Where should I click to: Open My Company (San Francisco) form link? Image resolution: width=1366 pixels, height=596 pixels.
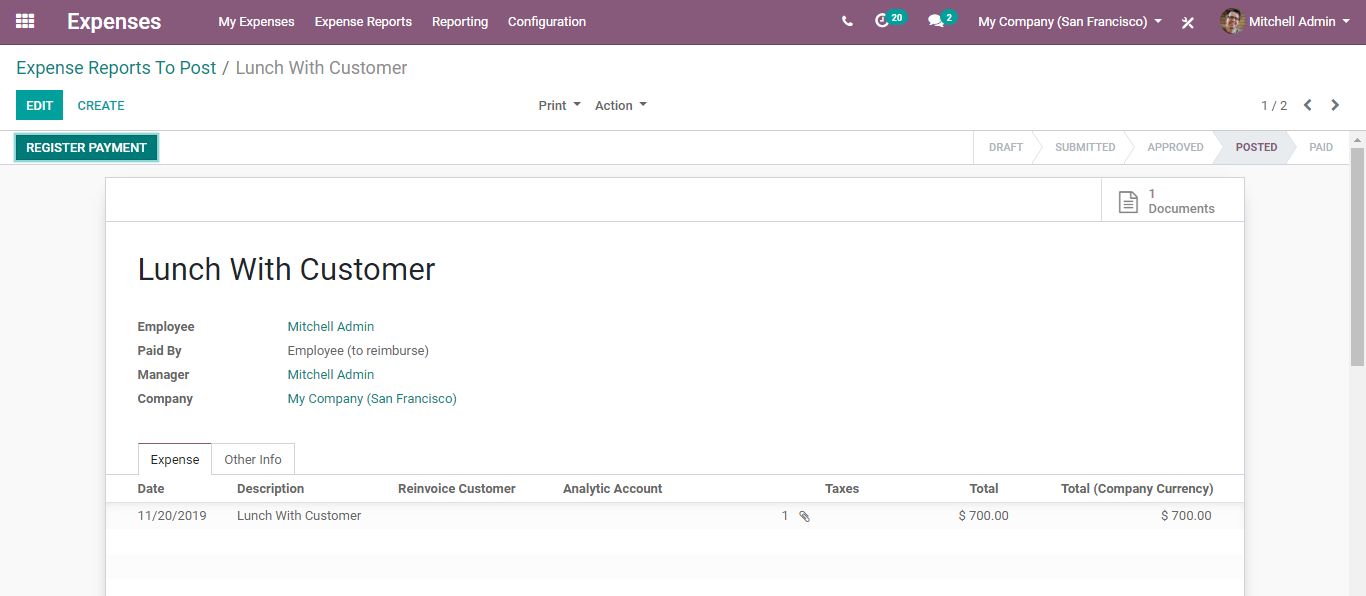[372, 399]
